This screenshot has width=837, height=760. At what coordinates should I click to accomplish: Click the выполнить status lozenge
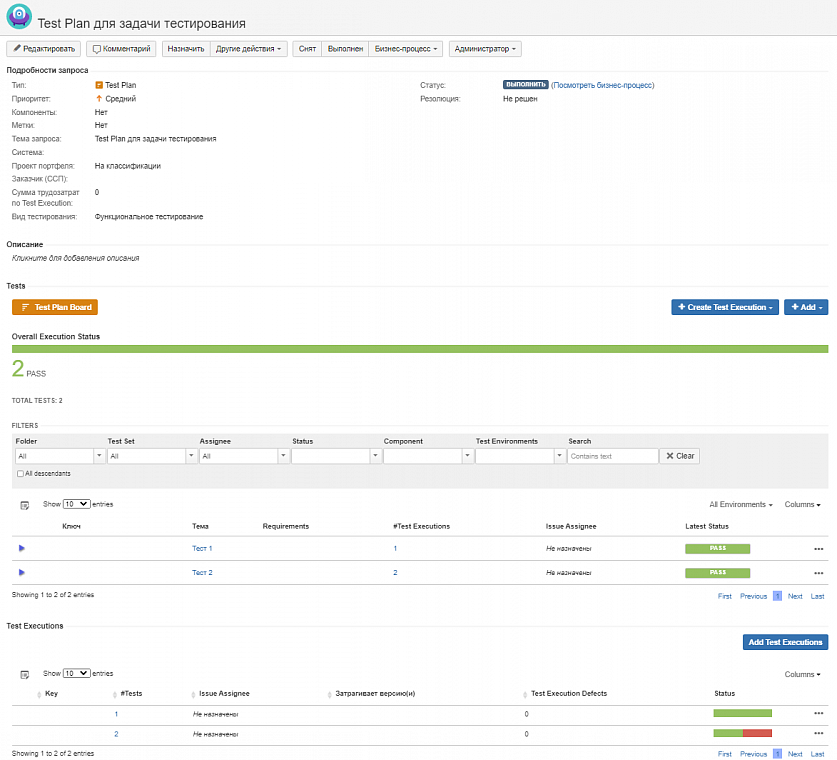pyautogui.click(x=525, y=85)
